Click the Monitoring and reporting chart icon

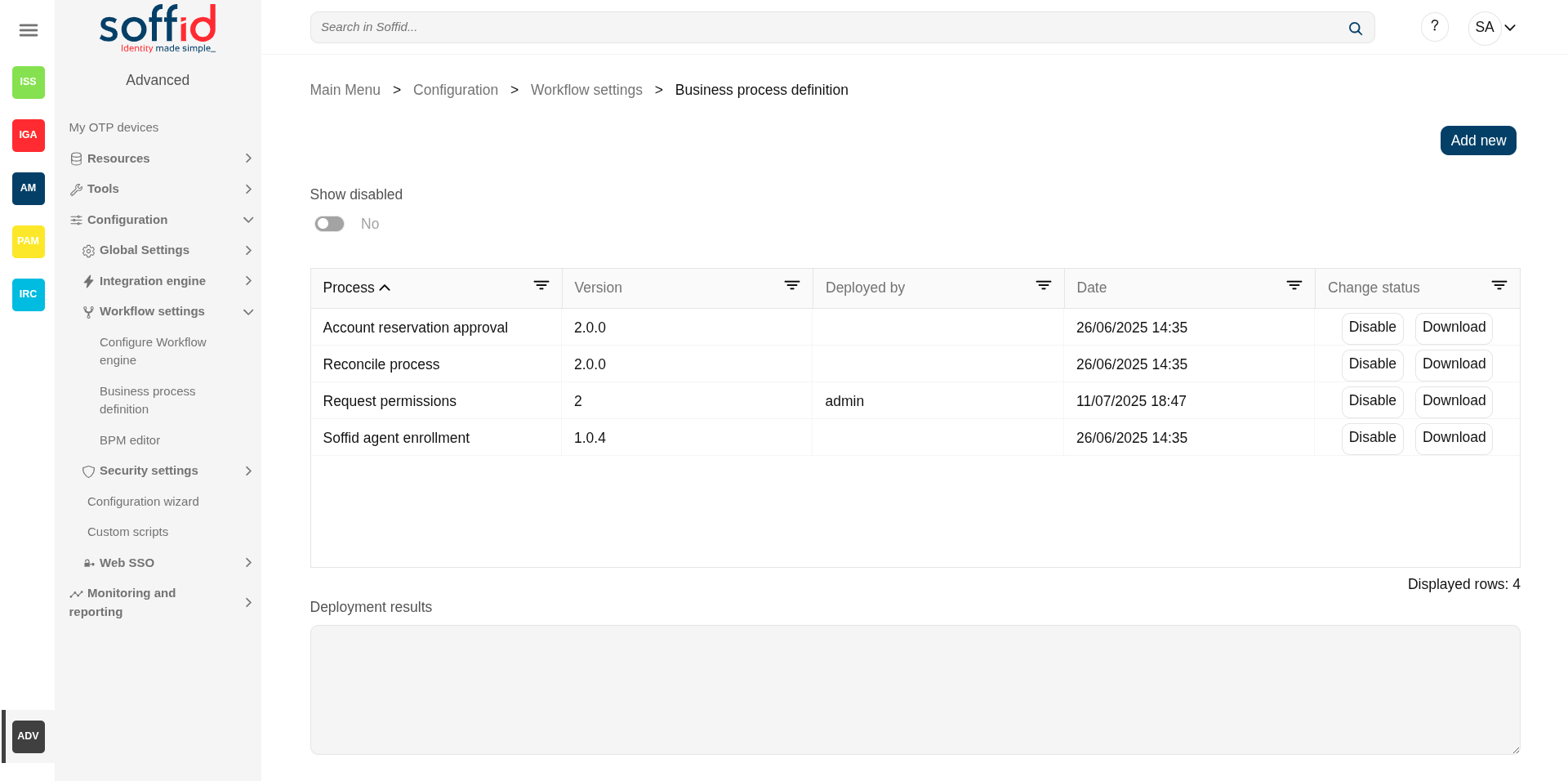click(x=76, y=594)
